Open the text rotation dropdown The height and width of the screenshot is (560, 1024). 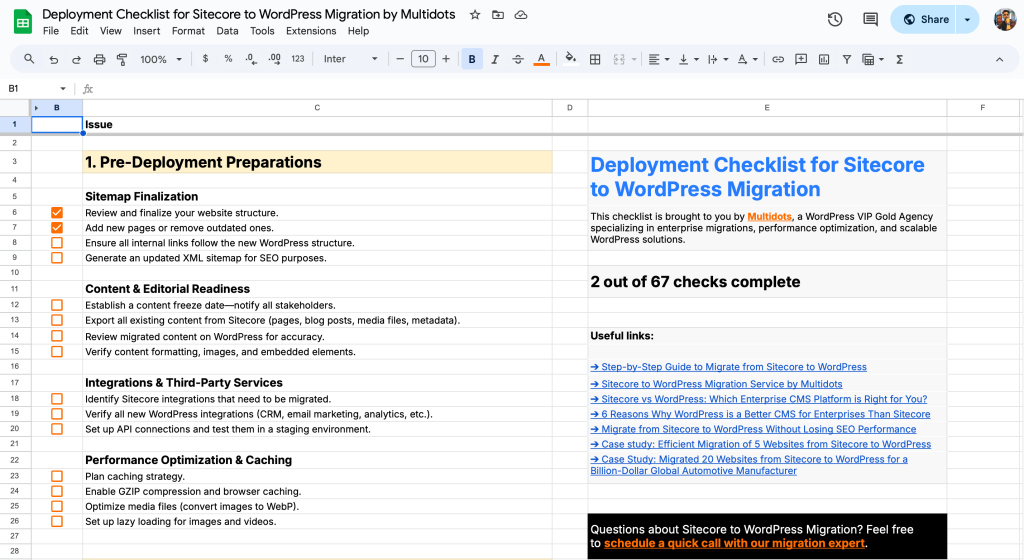[x=747, y=59]
